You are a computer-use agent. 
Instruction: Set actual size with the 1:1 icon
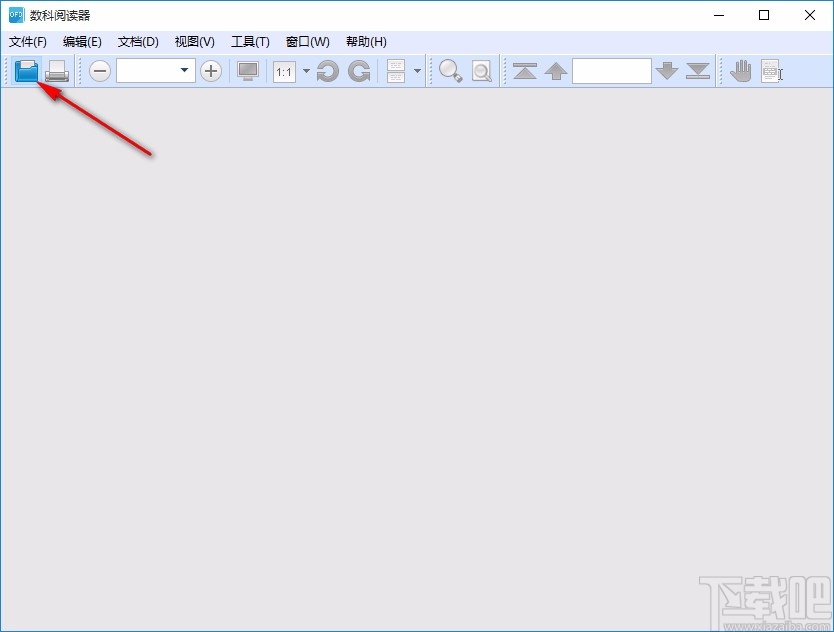coord(284,71)
